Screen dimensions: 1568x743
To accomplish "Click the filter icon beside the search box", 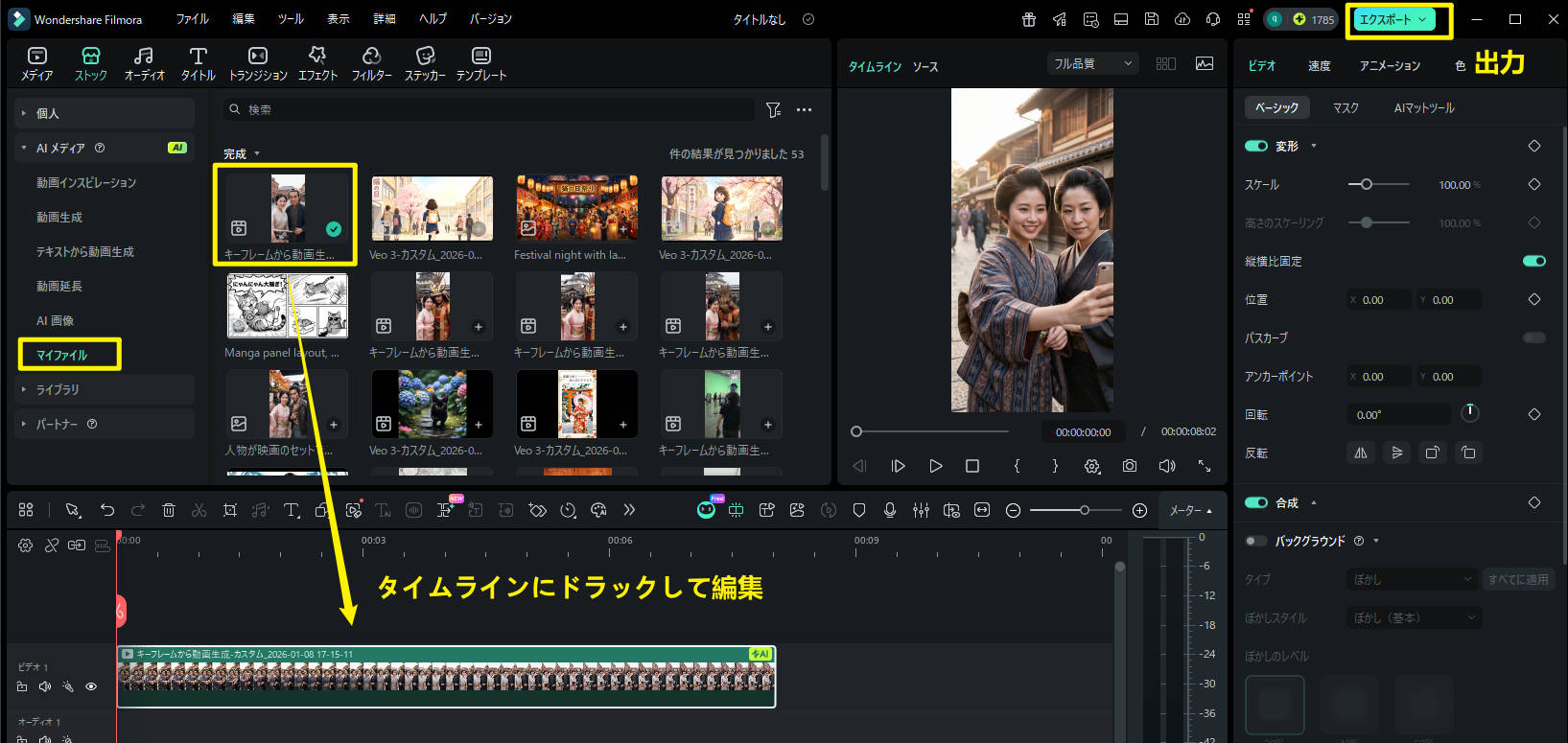I will coord(773,110).
